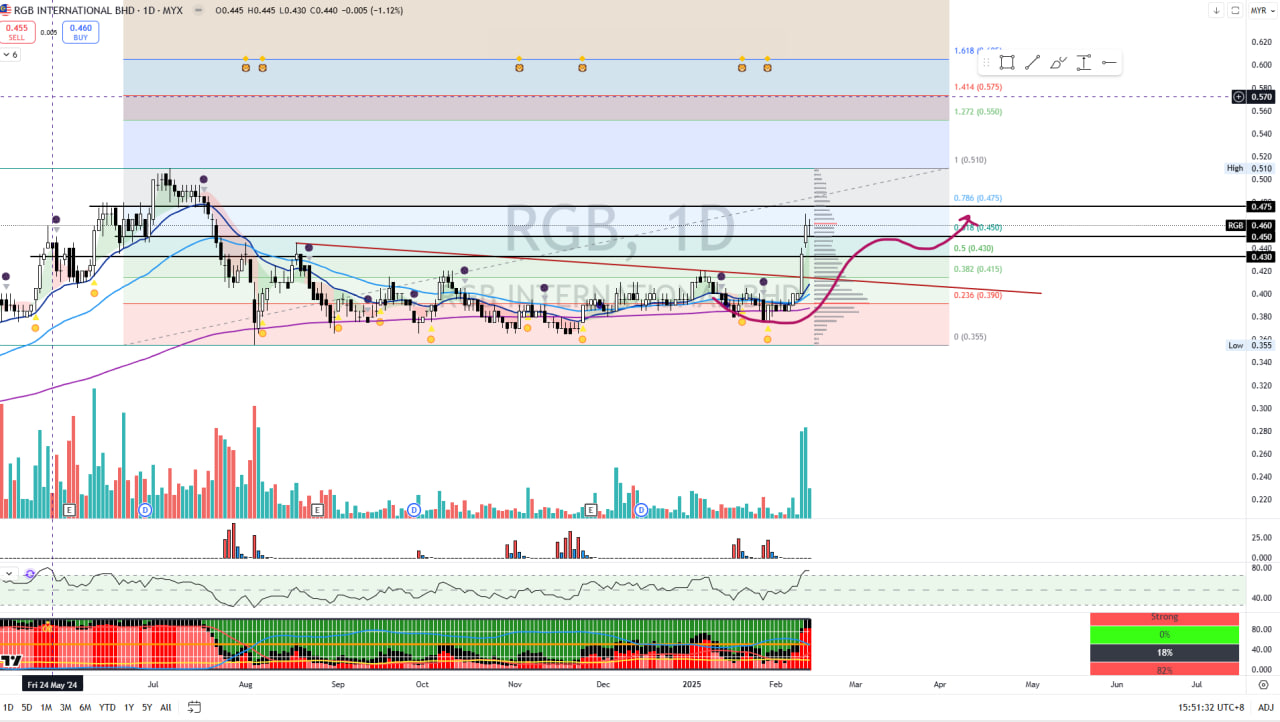The height and width of the screenshot is (722, 1280).
Task: Click the first E earnings marker near June
Action: tap(69, 510)
